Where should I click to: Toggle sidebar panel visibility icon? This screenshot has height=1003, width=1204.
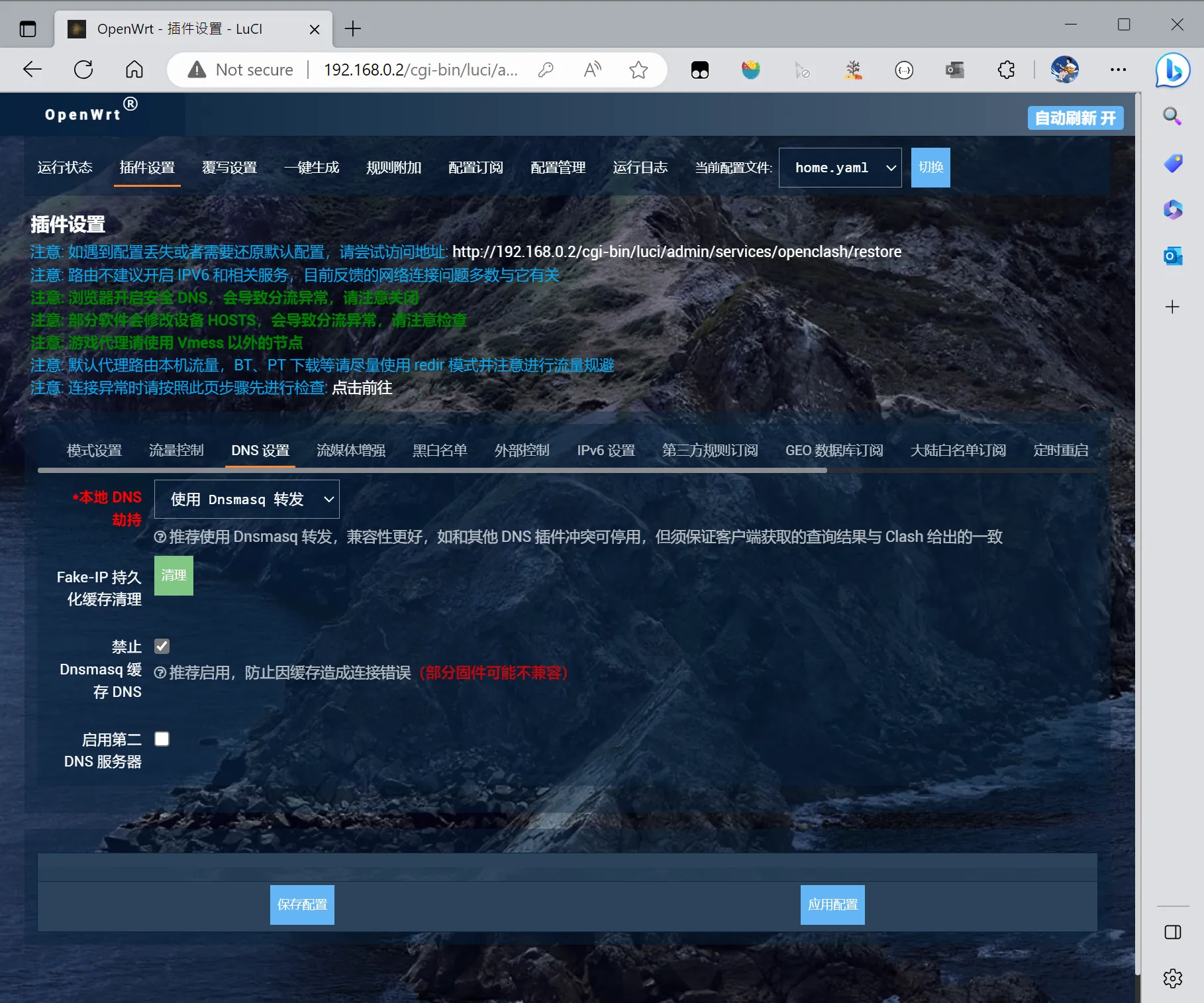pyautogui.click(x=1173, y=933)
